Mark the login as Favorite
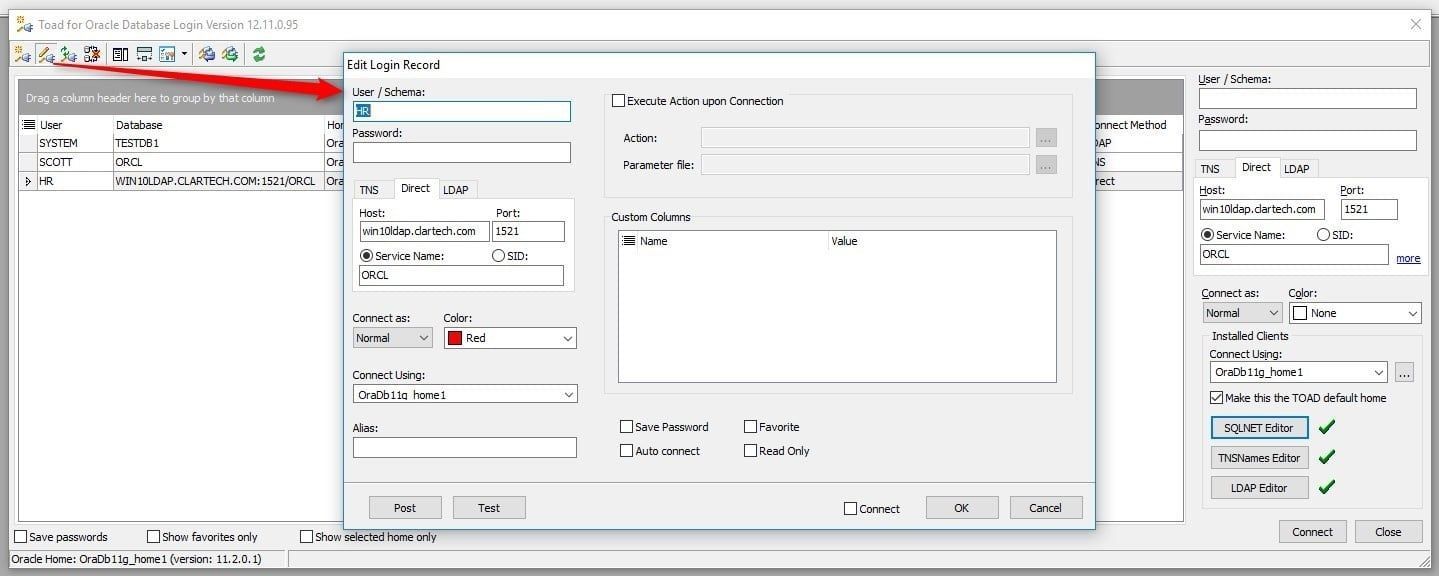 pos(750,427)
